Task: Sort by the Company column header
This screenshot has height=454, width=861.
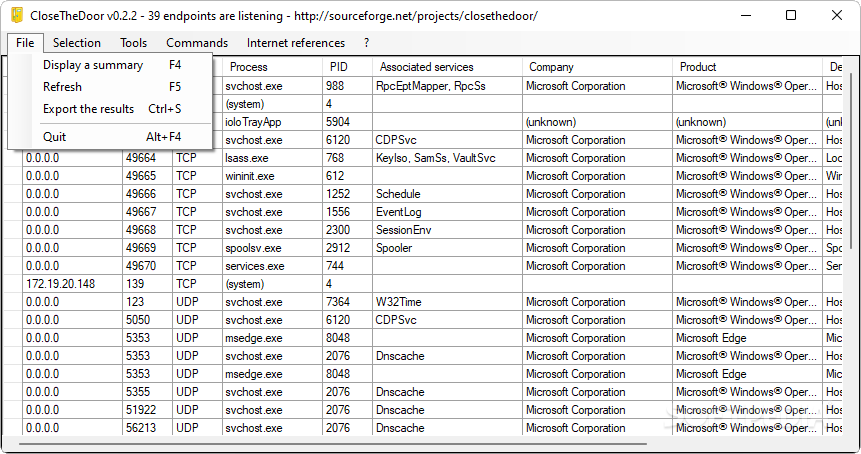Action: (597, 67)
